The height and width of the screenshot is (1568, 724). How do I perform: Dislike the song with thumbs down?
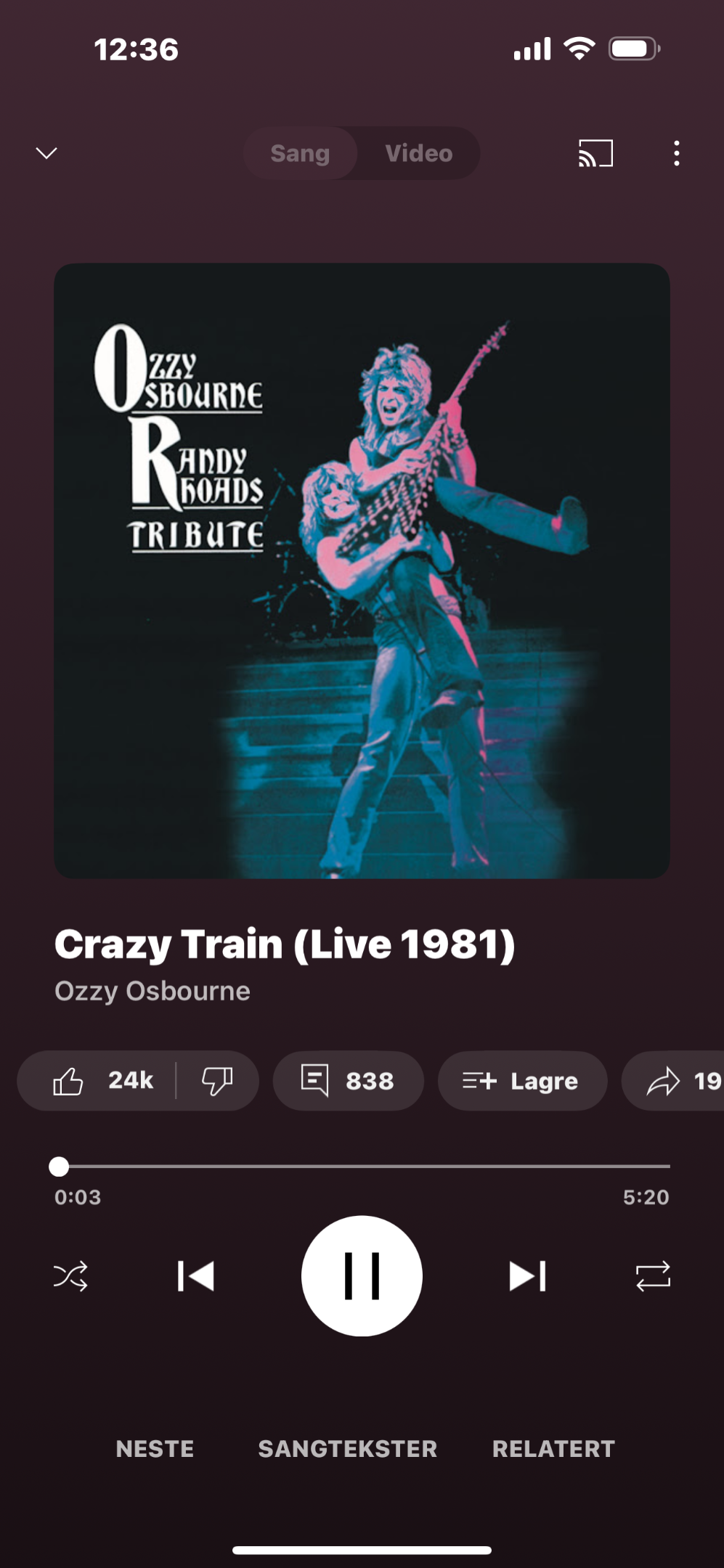pos(217,1081)
